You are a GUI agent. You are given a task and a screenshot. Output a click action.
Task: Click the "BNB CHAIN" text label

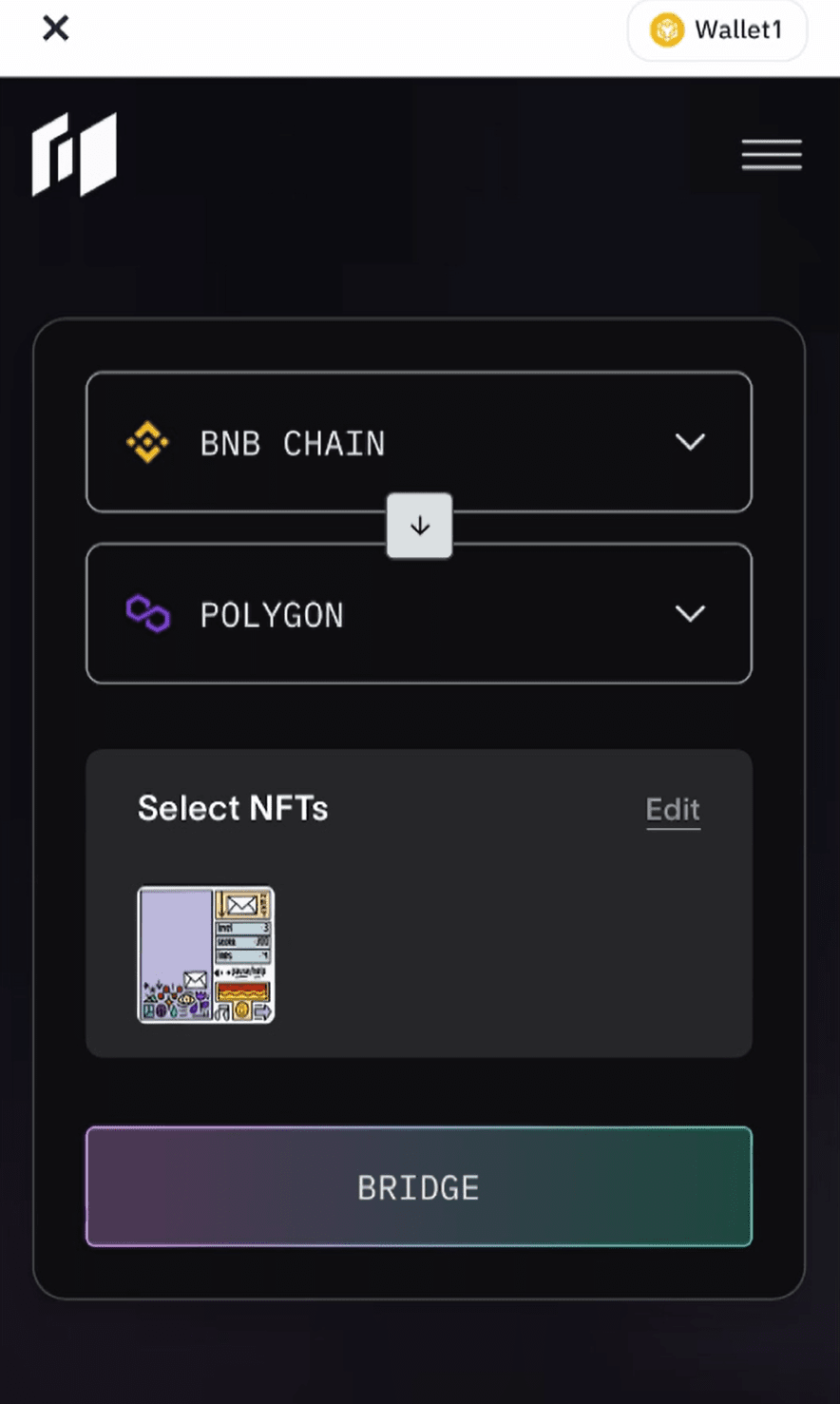click(293, 444)
